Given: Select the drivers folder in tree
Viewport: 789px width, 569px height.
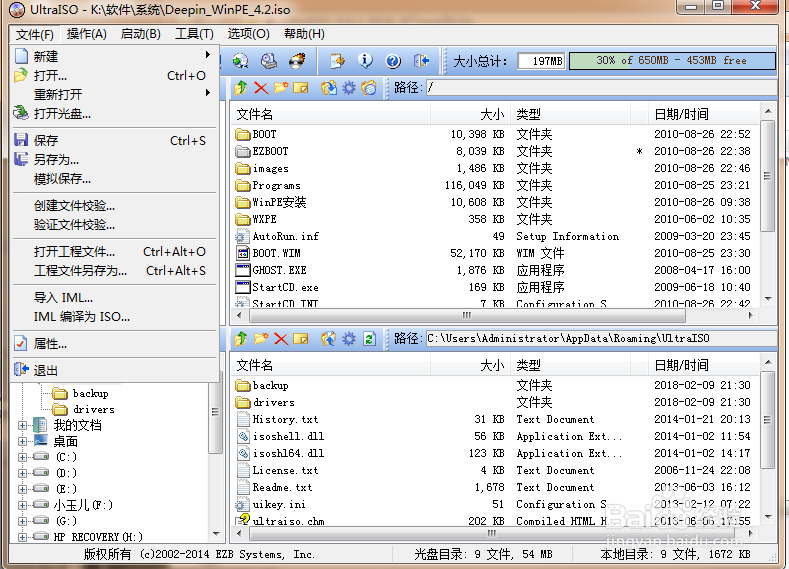Looking at the screenshot, I should [x=94, y=410].
